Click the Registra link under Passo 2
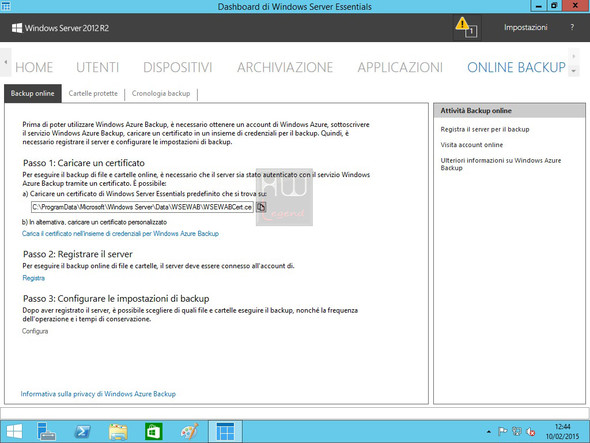 [x=33, y=278]
